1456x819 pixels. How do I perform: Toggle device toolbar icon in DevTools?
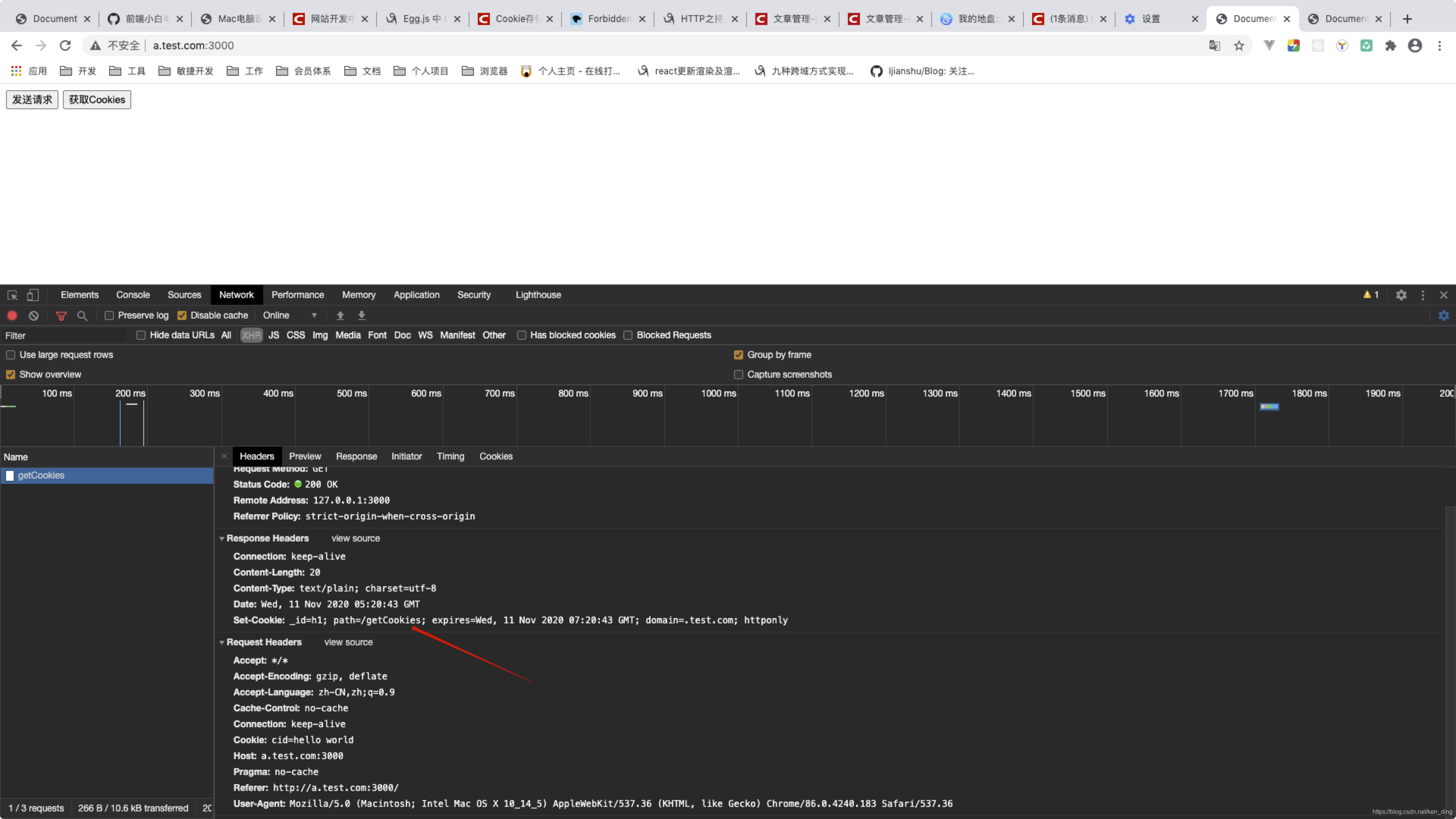pos(33,295)
